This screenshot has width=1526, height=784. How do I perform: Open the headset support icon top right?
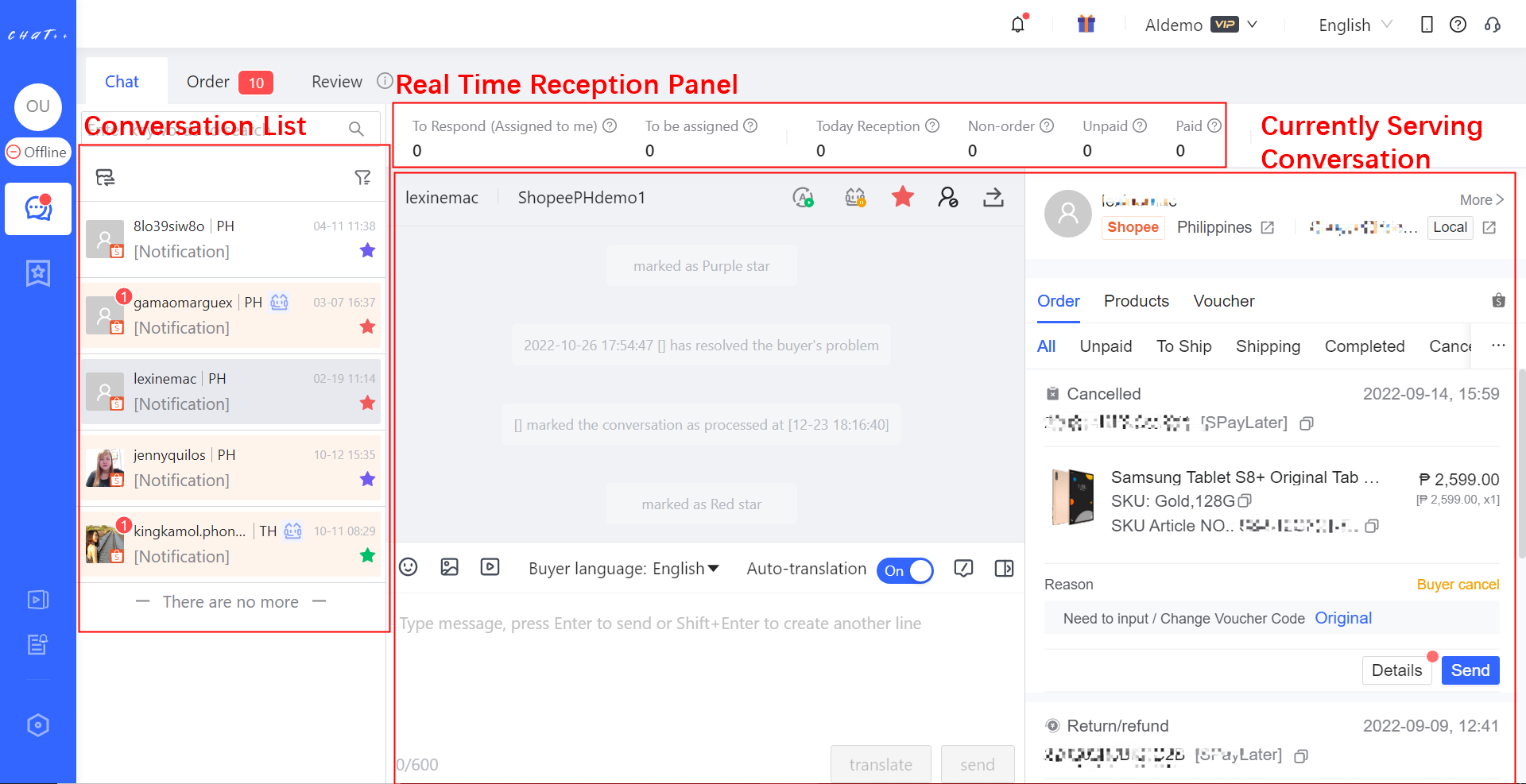(x=1493, y=25)
